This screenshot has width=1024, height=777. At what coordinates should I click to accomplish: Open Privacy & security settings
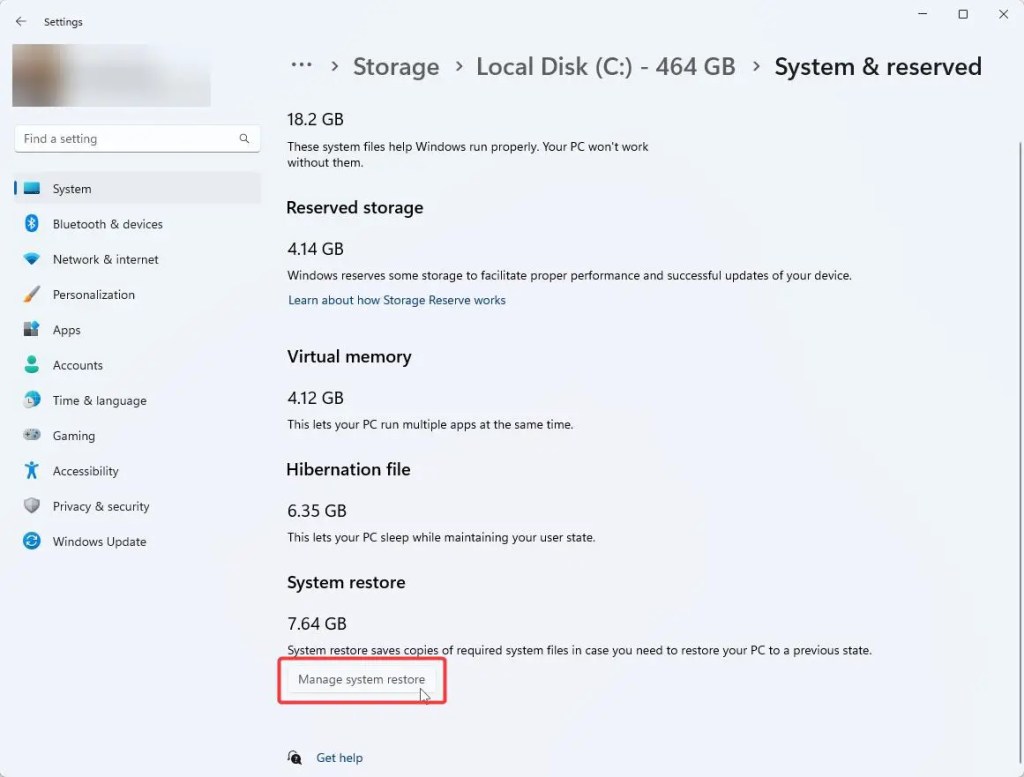click(101, 506)
